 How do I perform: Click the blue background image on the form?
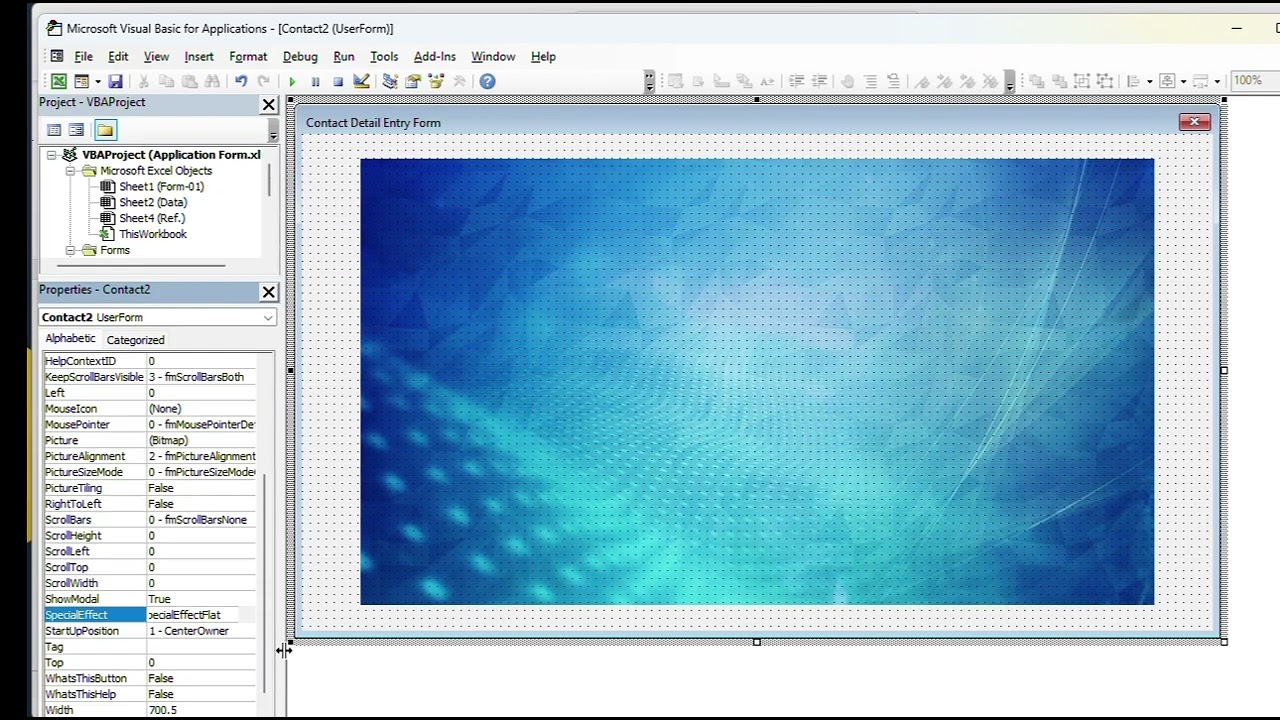tap(757, 381)
